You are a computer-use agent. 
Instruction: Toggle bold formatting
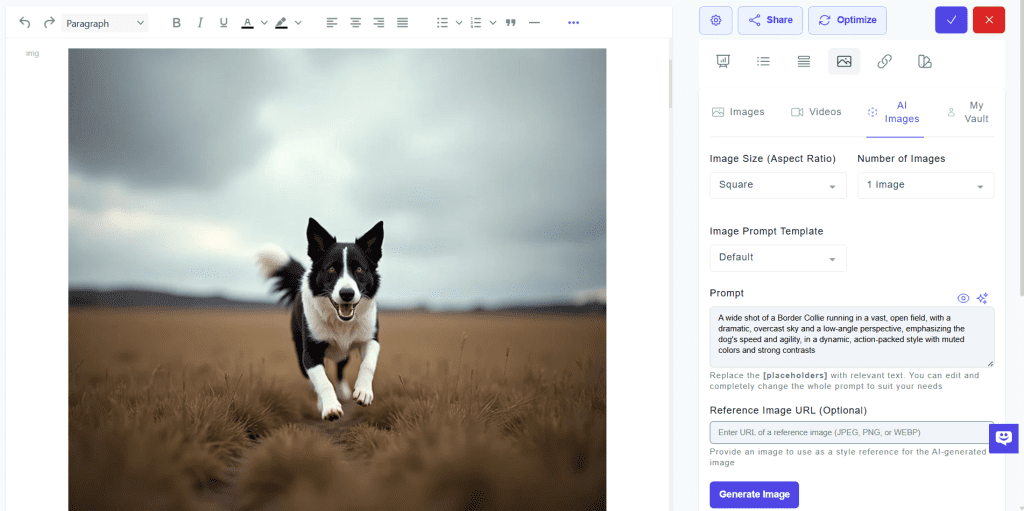pos(177,22)
